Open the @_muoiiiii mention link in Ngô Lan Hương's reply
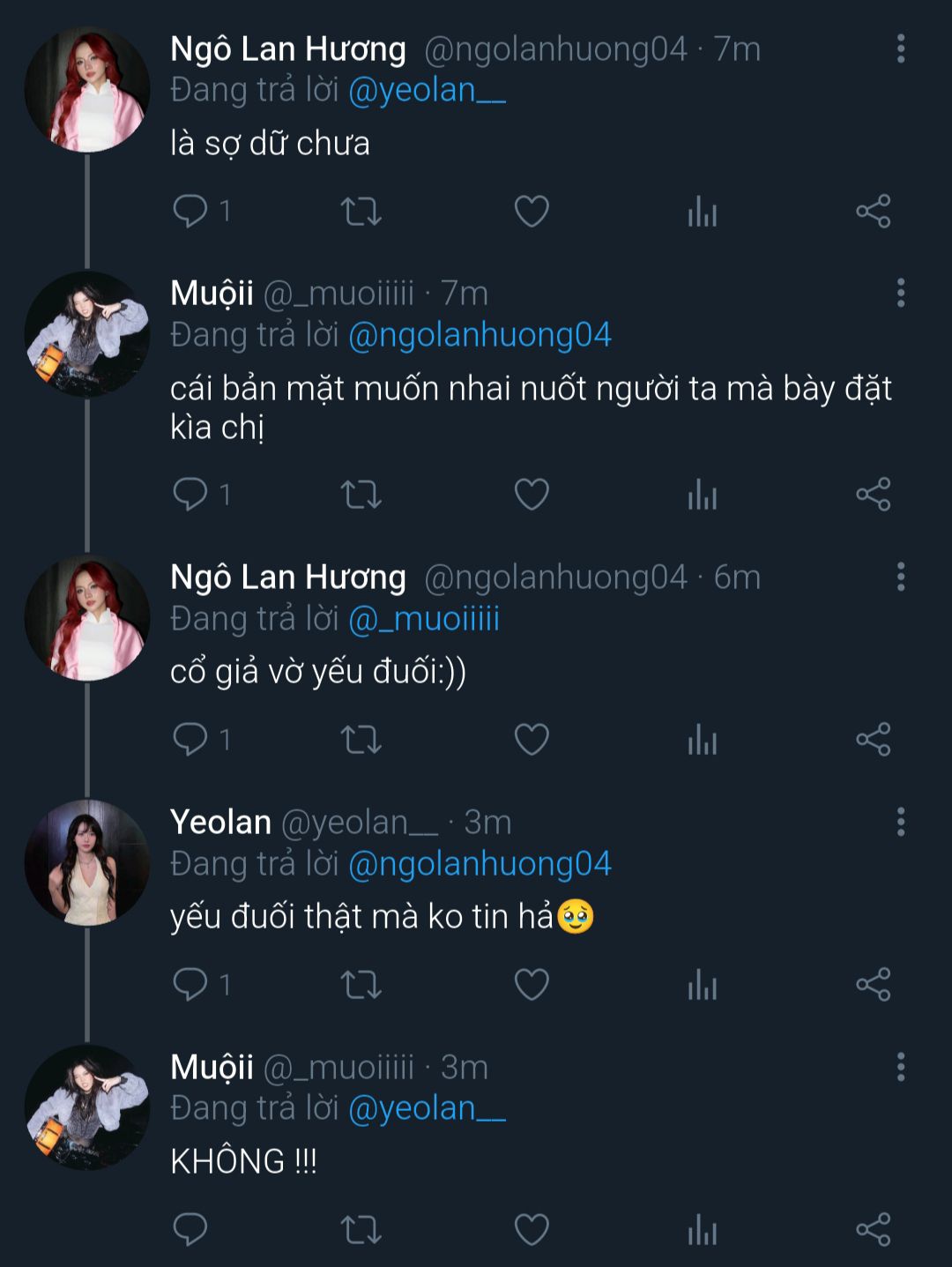 click(x=424, y=619)
